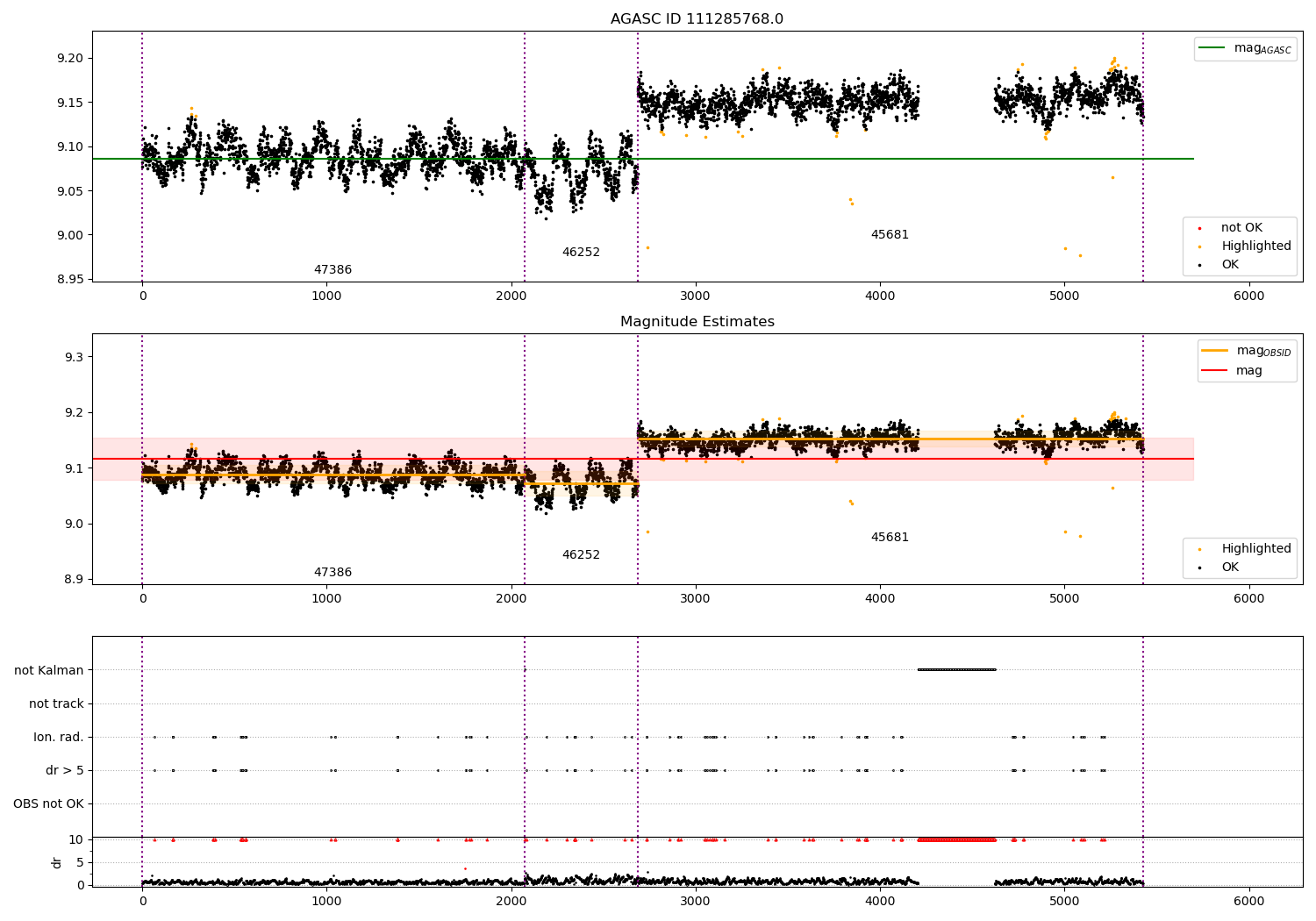Image resolution: width=1316 pixels, height=921 pixels.
Task: Click 'Highlighted' in the middle plot legend
Action: 1246,549
